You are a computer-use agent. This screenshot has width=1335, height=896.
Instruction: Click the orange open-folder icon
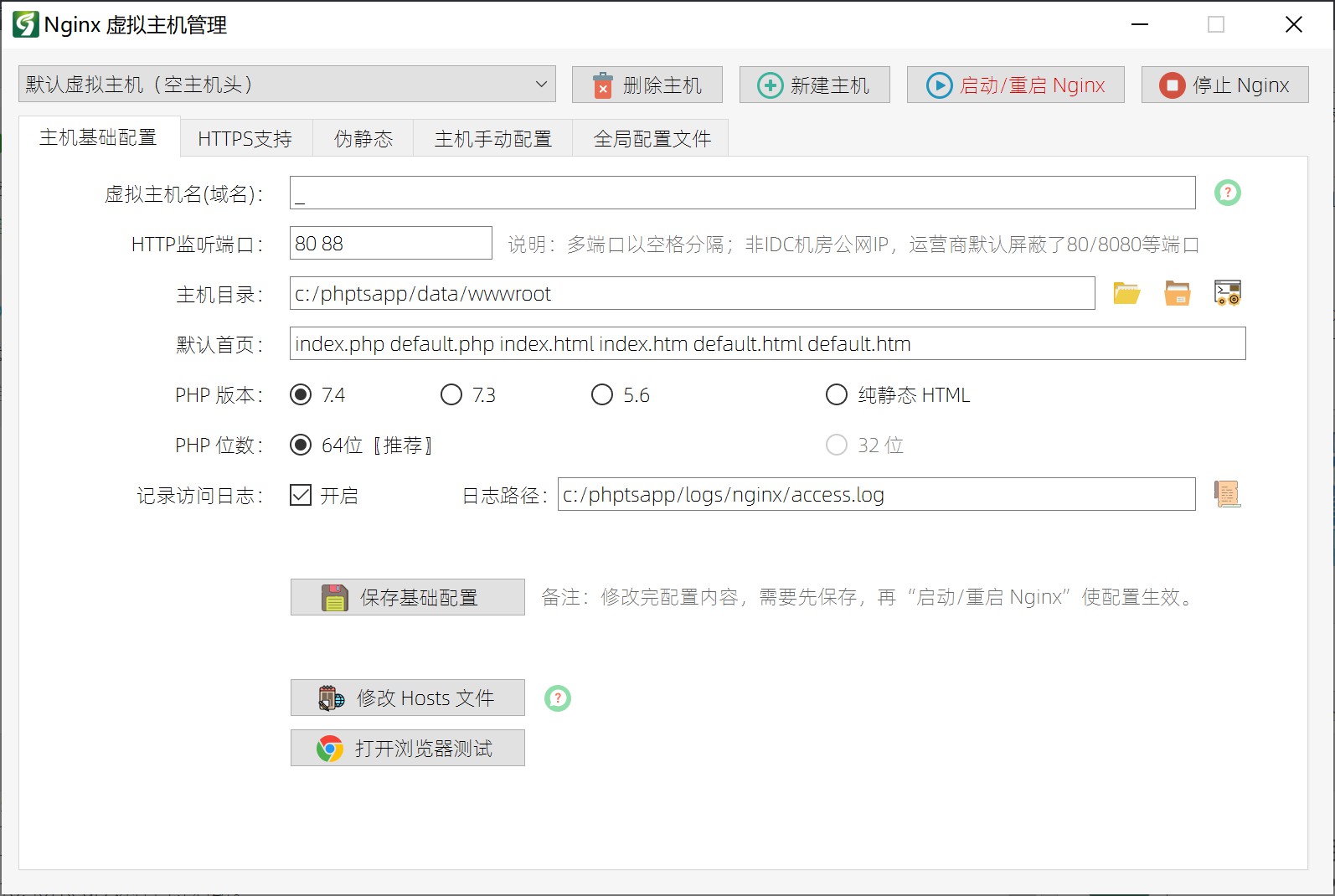click(x=1177, y=294)
